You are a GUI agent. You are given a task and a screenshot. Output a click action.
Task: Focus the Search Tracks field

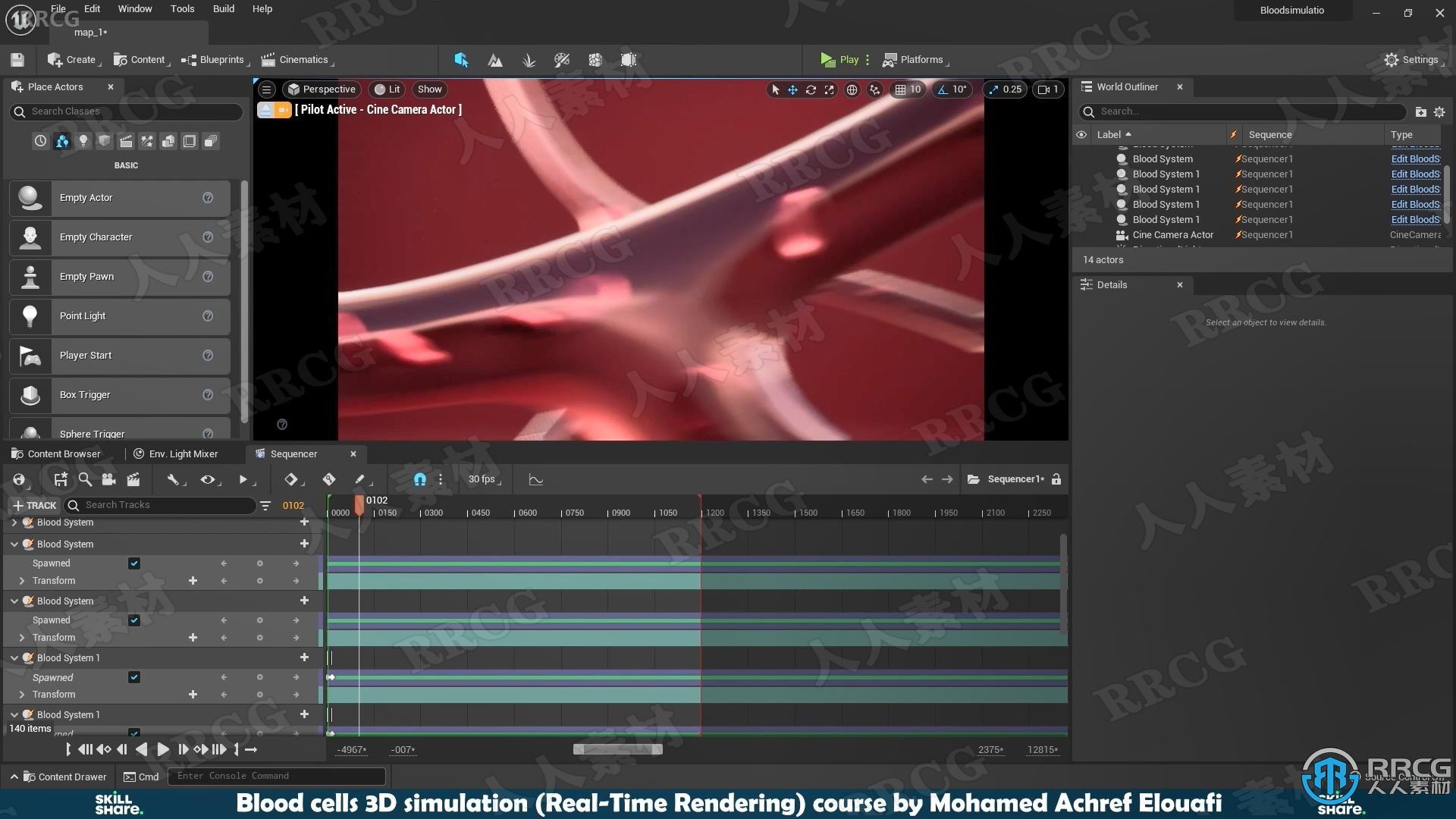pos(159,505)
